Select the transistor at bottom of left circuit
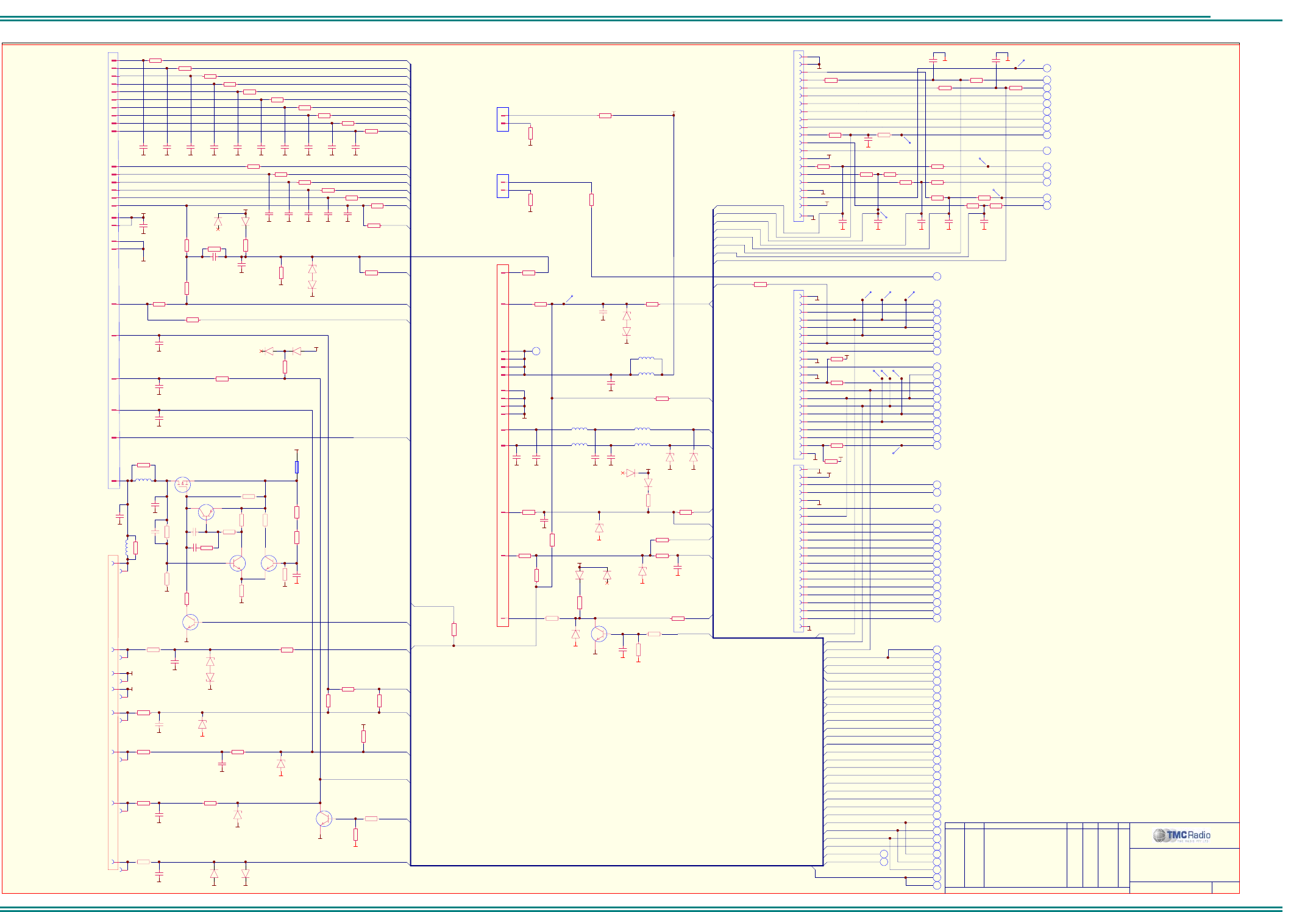 (x=324, y=819)
